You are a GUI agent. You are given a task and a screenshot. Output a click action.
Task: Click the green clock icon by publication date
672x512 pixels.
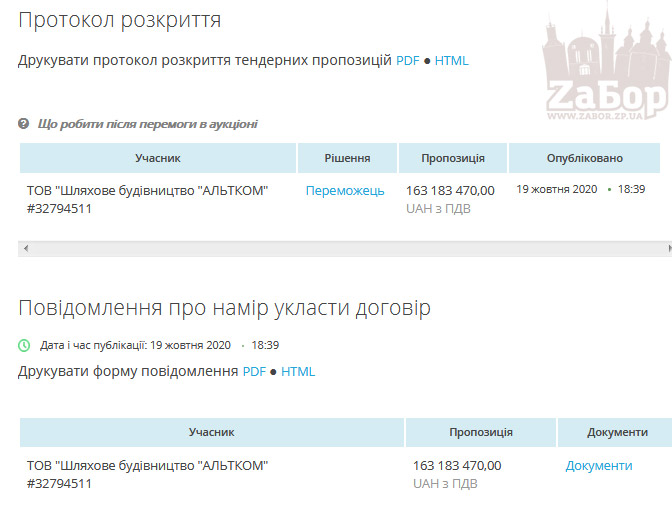25,345
